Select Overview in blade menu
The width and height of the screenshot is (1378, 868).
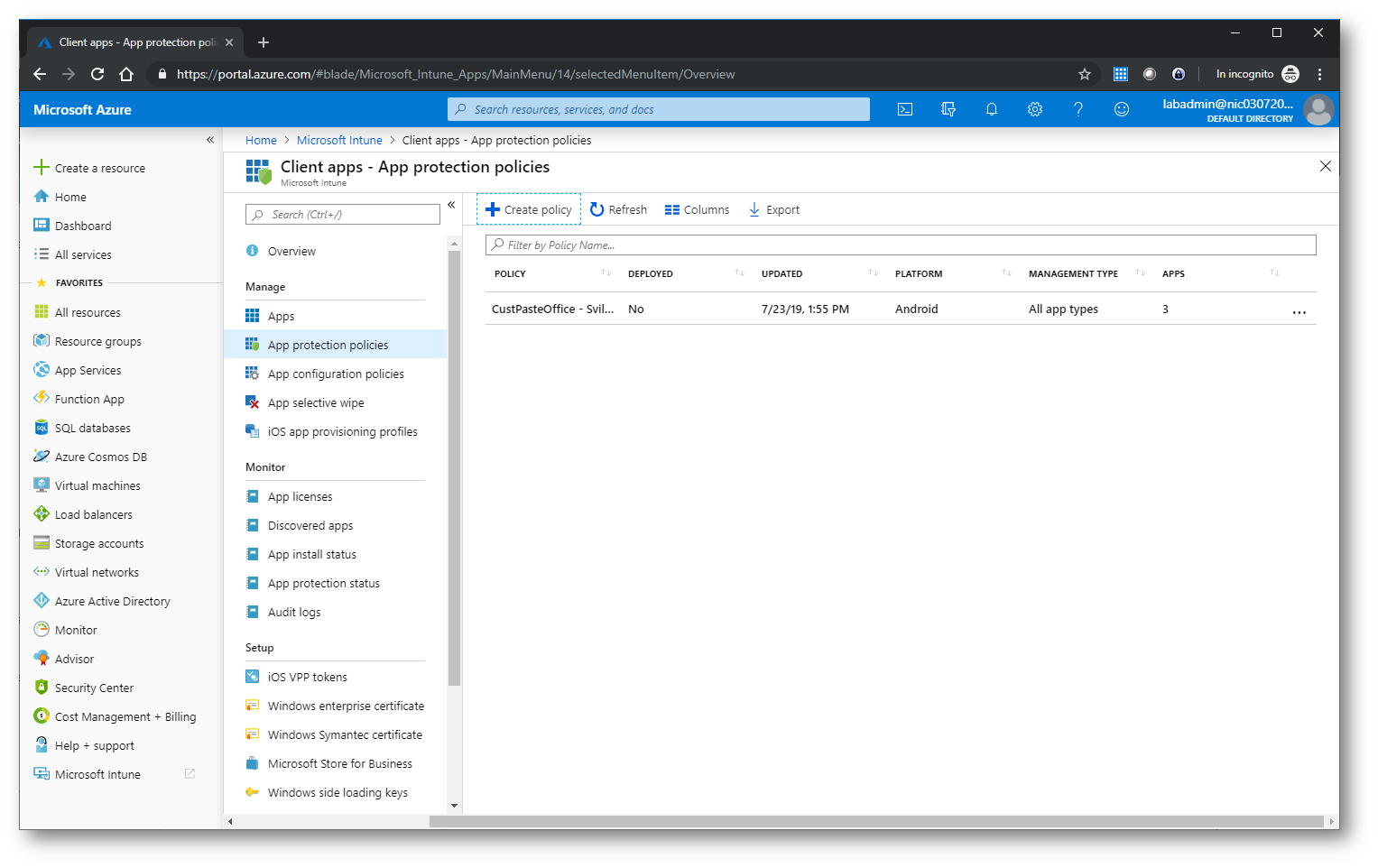[x=336, y=251]
